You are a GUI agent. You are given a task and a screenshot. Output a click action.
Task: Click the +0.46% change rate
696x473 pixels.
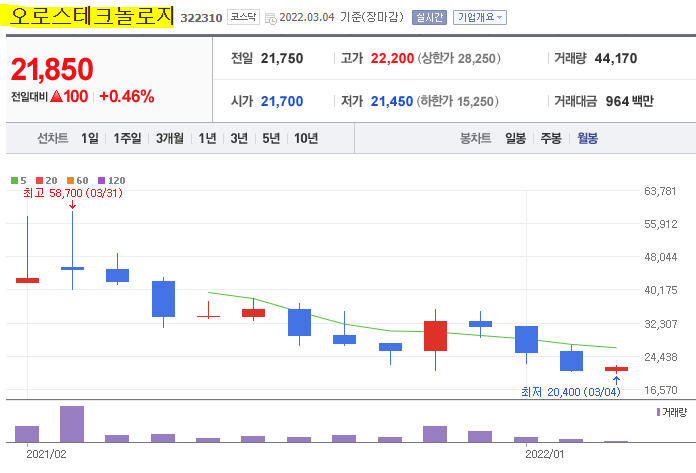coord(127,96)
